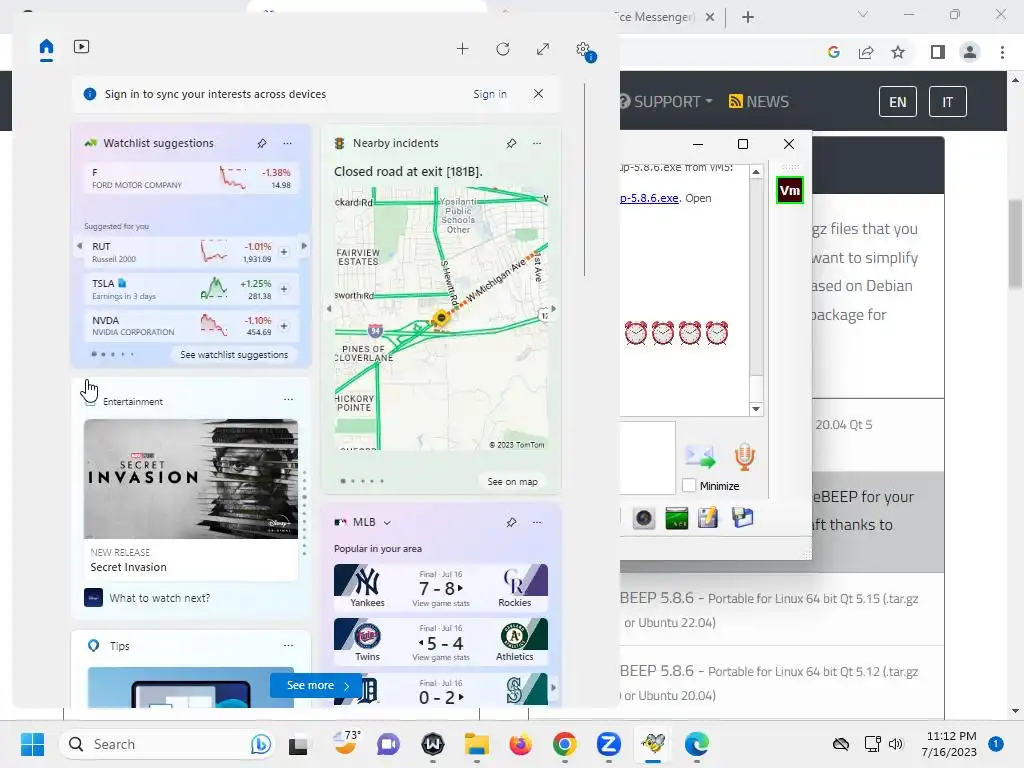
Task: Close the Messenger browser tab
Action: pos(710,17)
